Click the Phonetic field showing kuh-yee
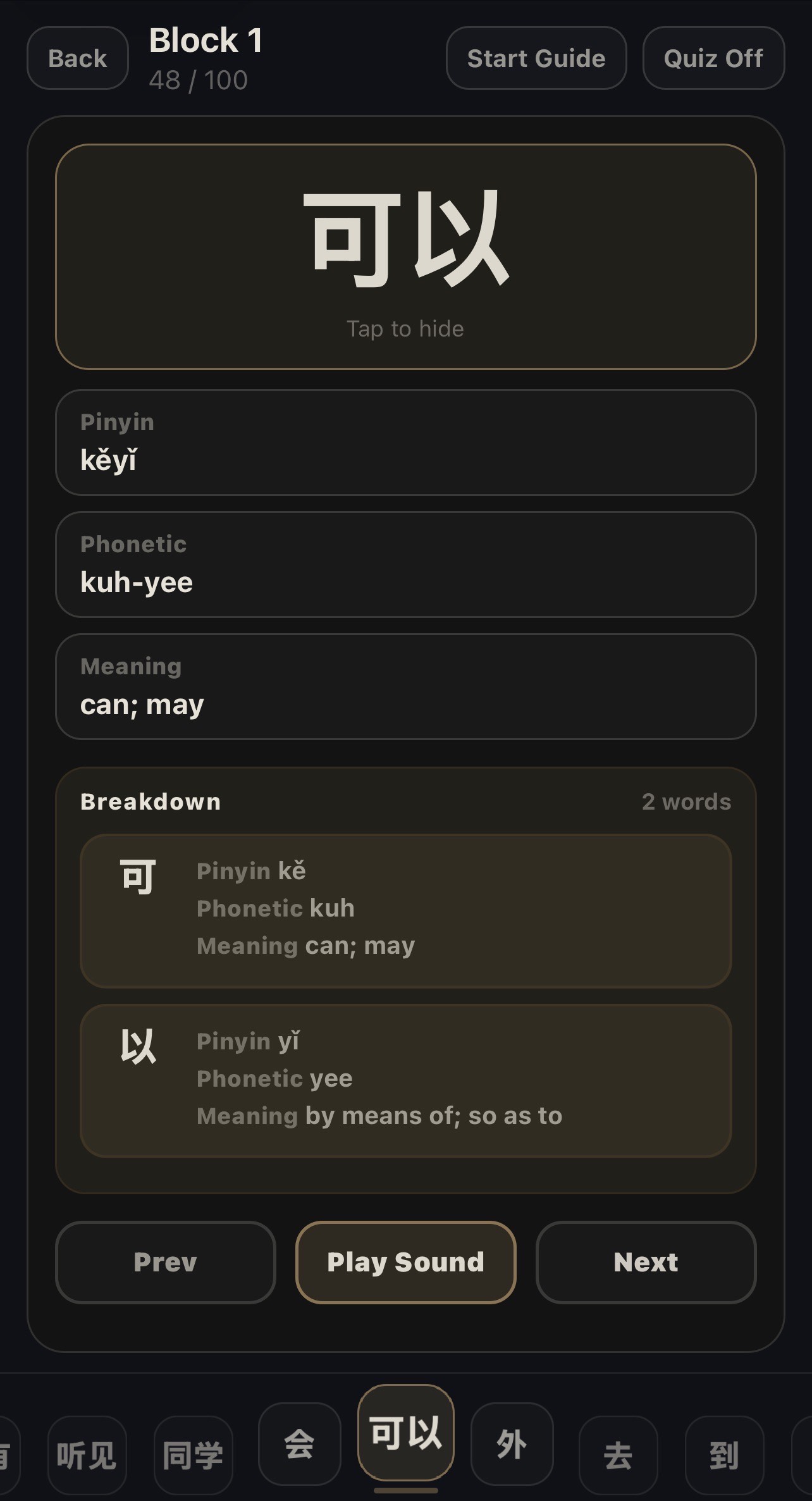Image resolution: width=812 pixels, height=1501 pixels. point(405,564)
